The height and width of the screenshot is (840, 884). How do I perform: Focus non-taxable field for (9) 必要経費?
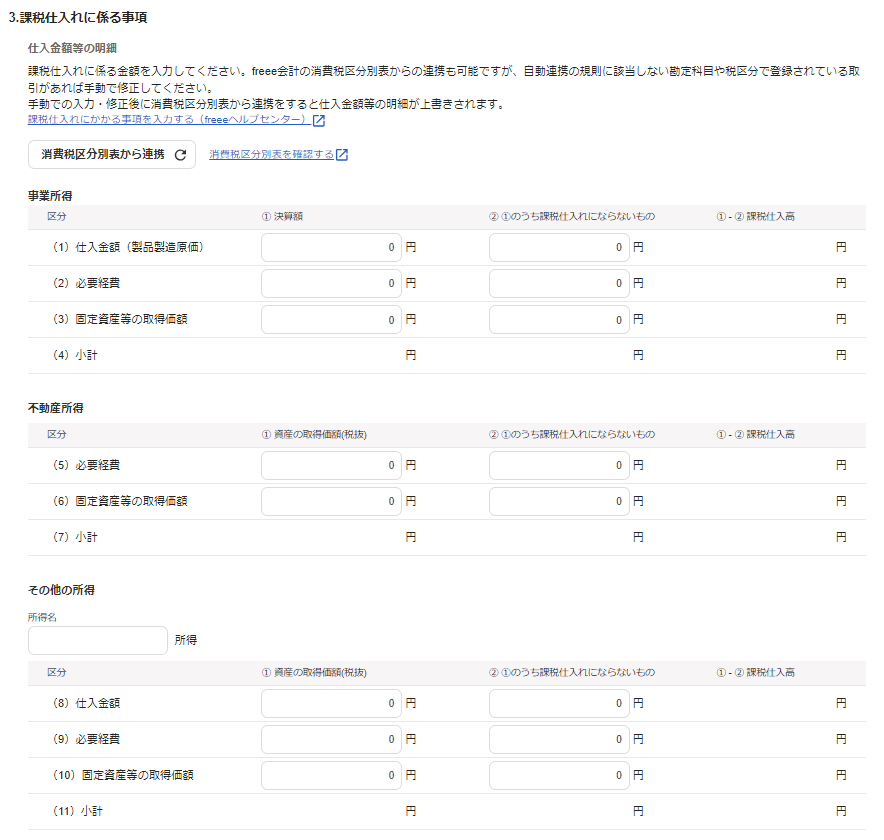click(x=559, y=740)
